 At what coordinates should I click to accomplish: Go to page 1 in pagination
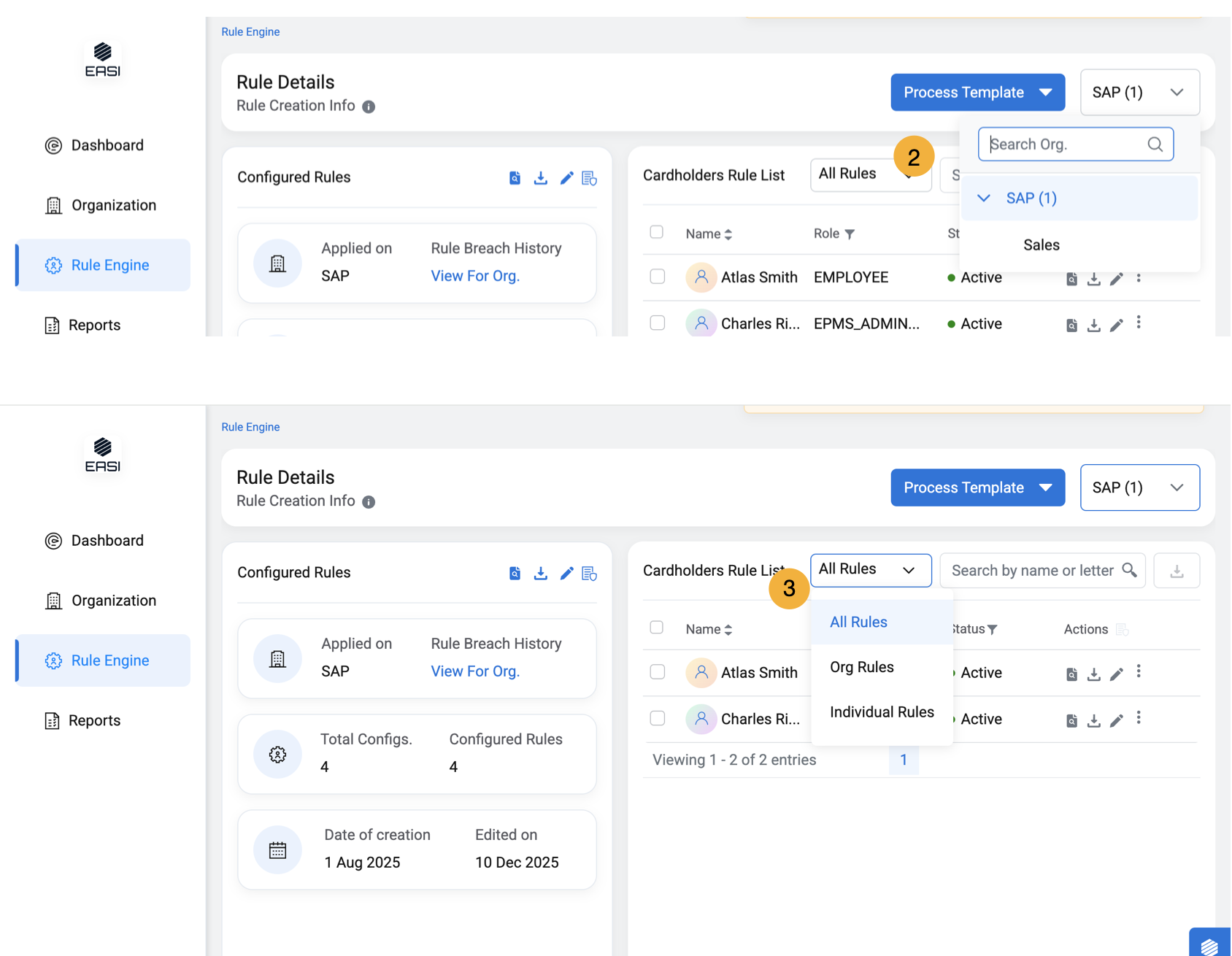(x=904, y=760)
